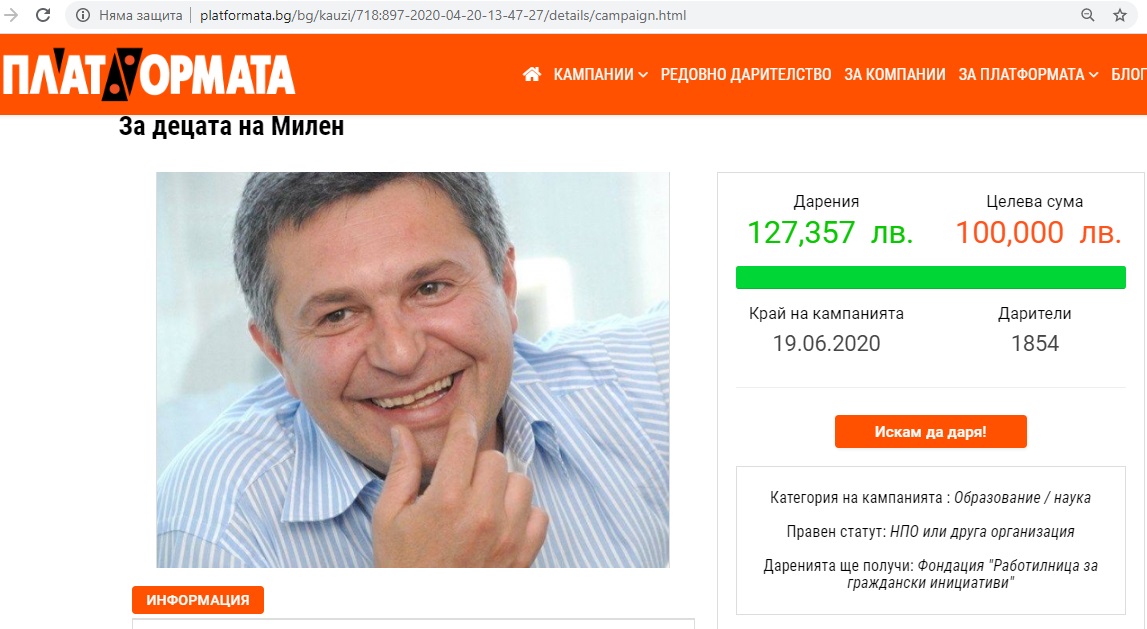Click the ПЛАТФОРМАТА logo
Image resolution: width=1147 pixels, height=629 pixels.
coord(148,74)
